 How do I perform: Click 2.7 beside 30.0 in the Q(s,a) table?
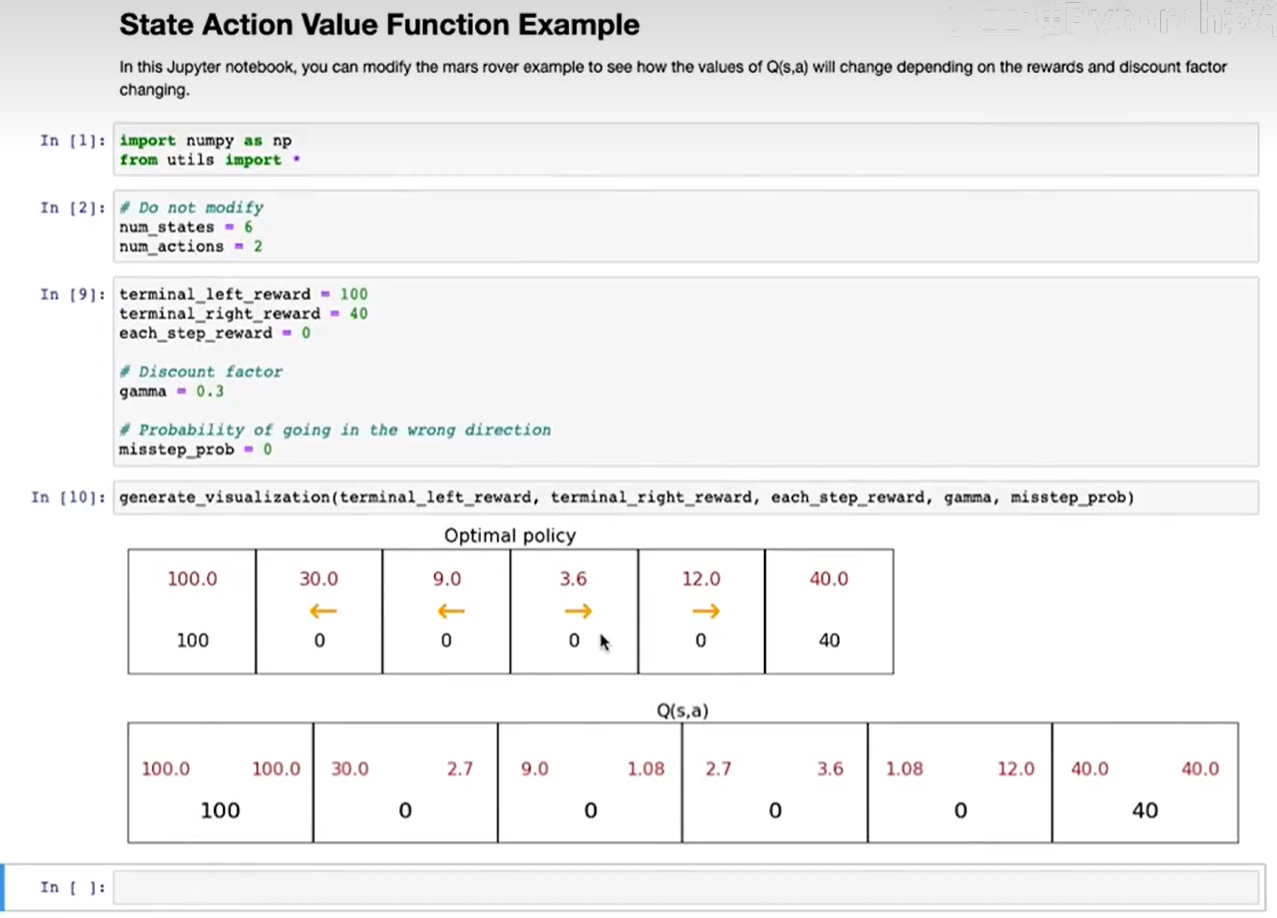tap(460, 769)
